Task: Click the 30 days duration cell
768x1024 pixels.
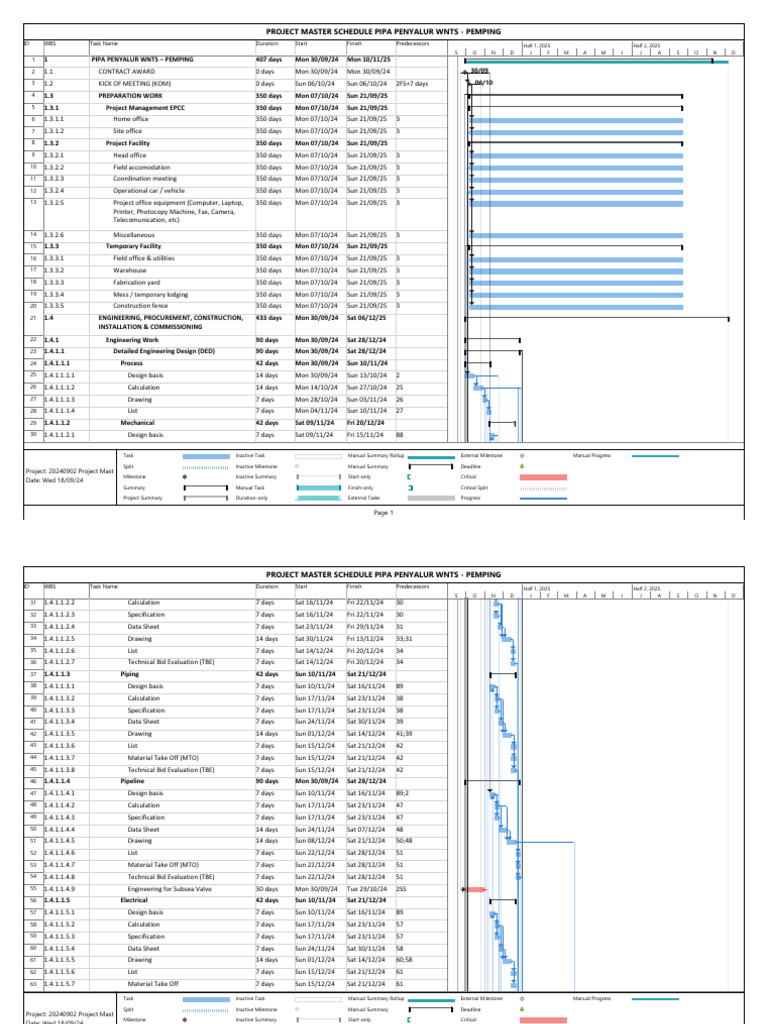Action: coord(267,889)
